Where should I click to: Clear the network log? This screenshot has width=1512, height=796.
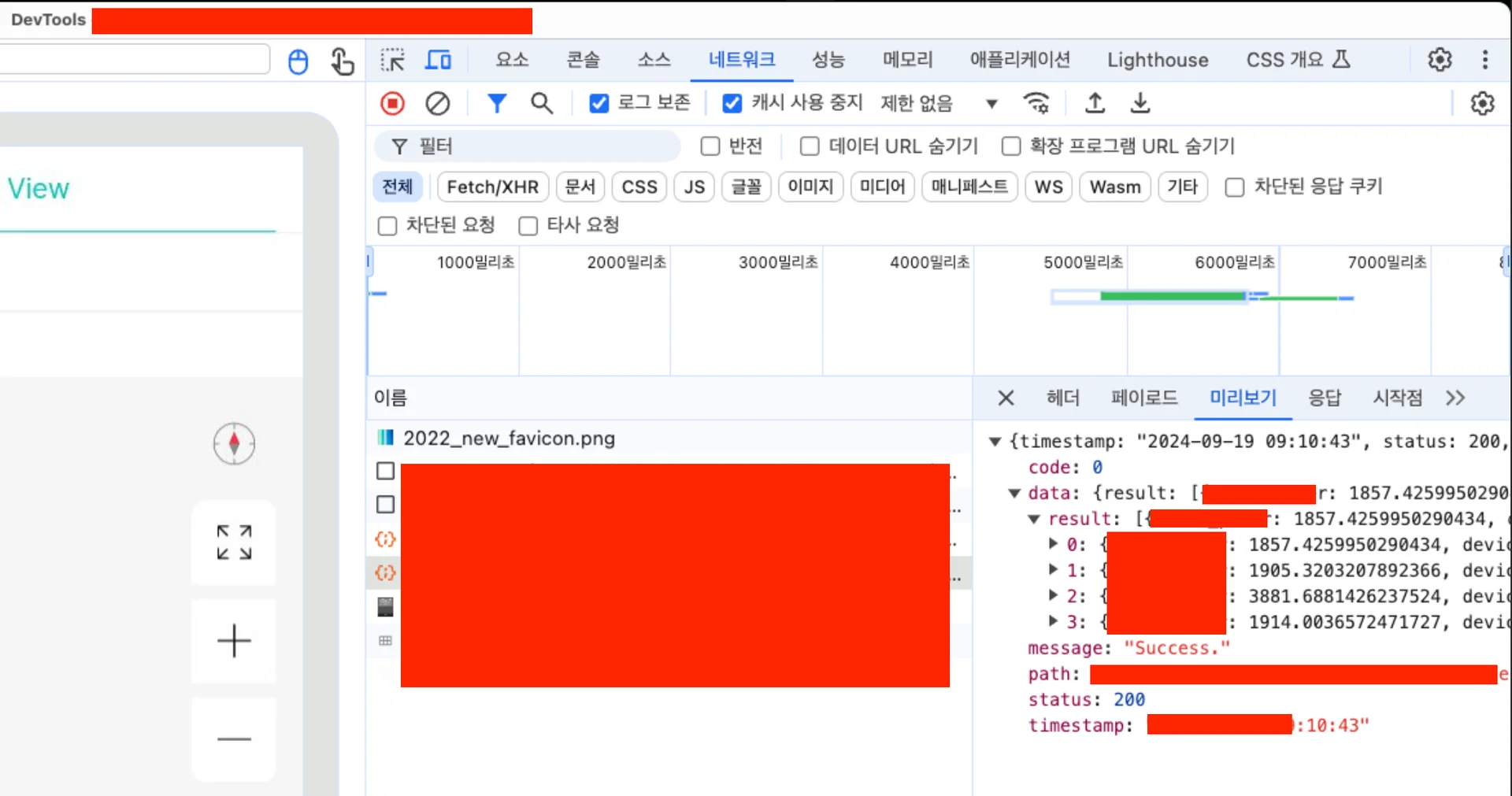pyautogui.click(x=438, y=103)
